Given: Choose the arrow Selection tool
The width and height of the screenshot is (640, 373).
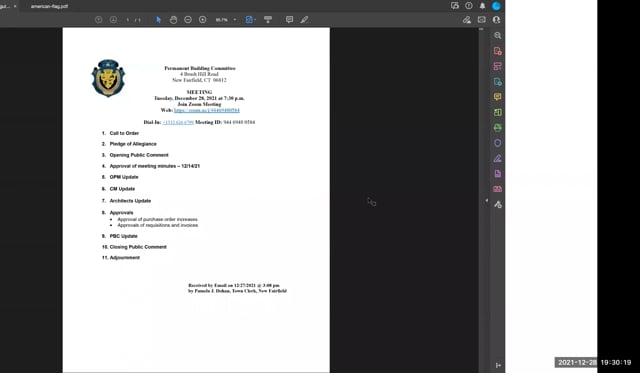Looking at the screenshot, I should click(158, 20).
